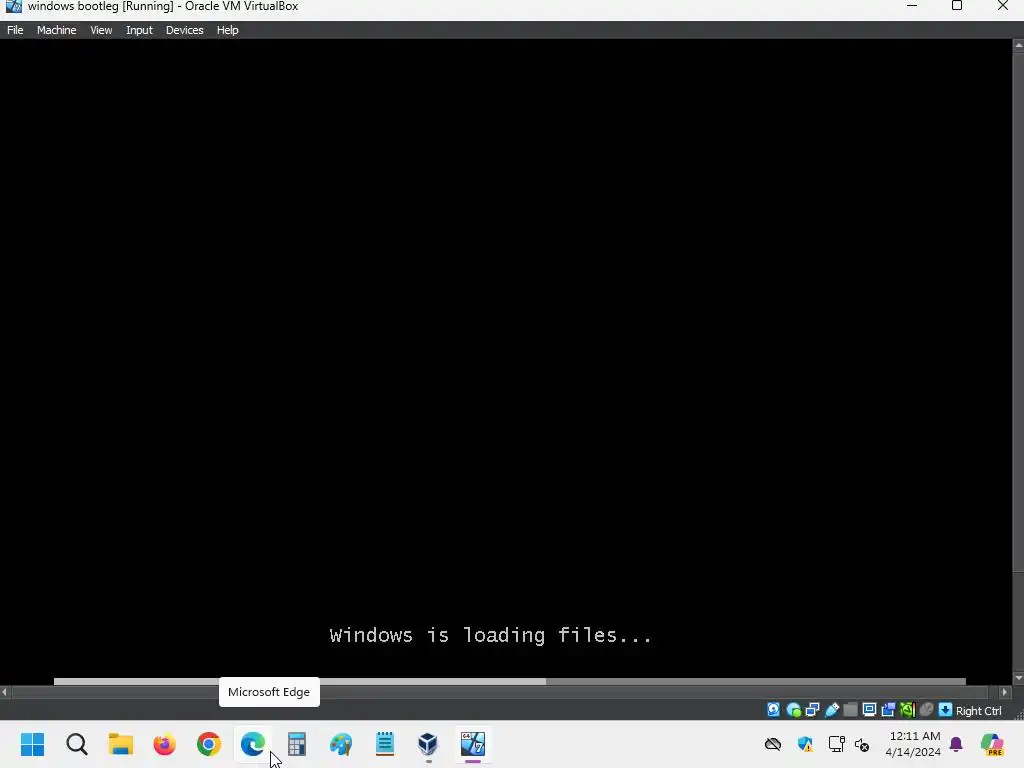The image size is (1024, 768).
Task: Click the horizontal scrollbar right arrow
Action: coord(1004,692)
